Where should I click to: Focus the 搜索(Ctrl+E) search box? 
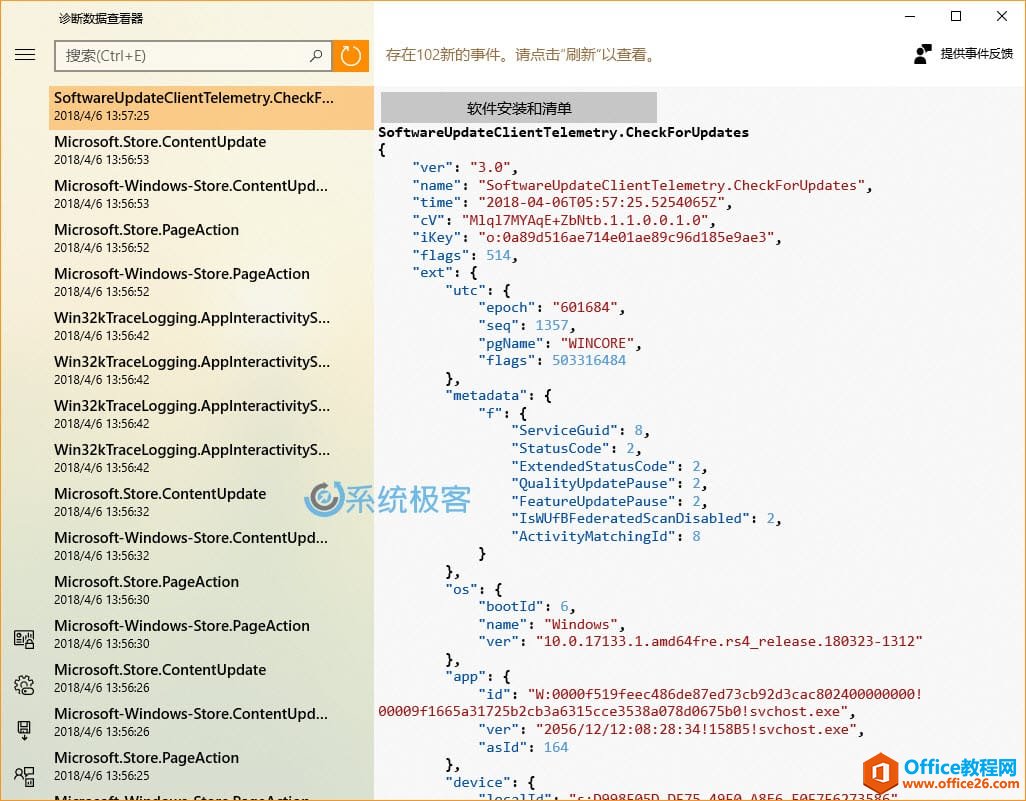pyautogui.click(x=193, y=56)
